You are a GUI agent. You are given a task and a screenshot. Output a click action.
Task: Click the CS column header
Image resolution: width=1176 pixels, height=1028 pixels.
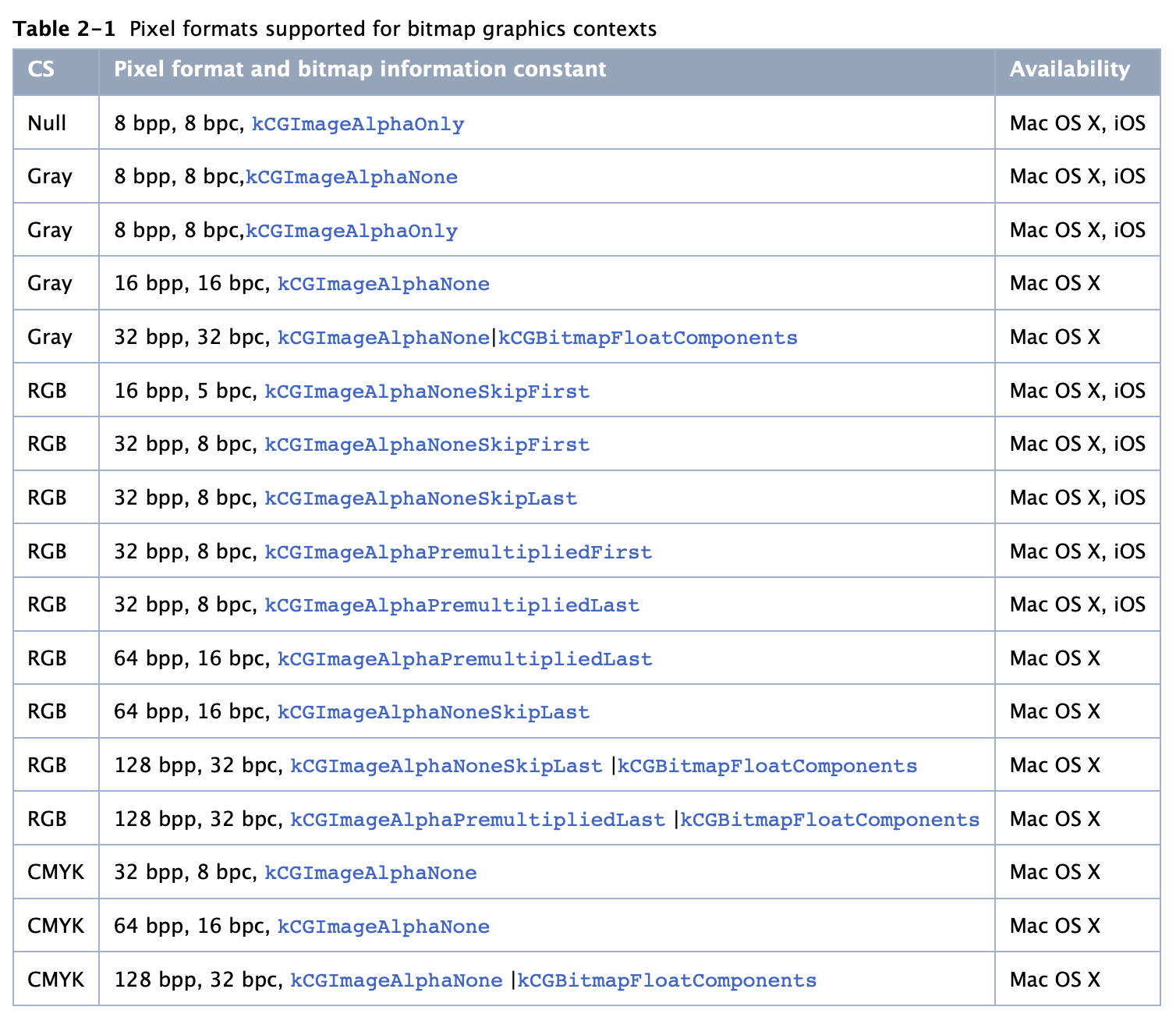click(41, 69)
